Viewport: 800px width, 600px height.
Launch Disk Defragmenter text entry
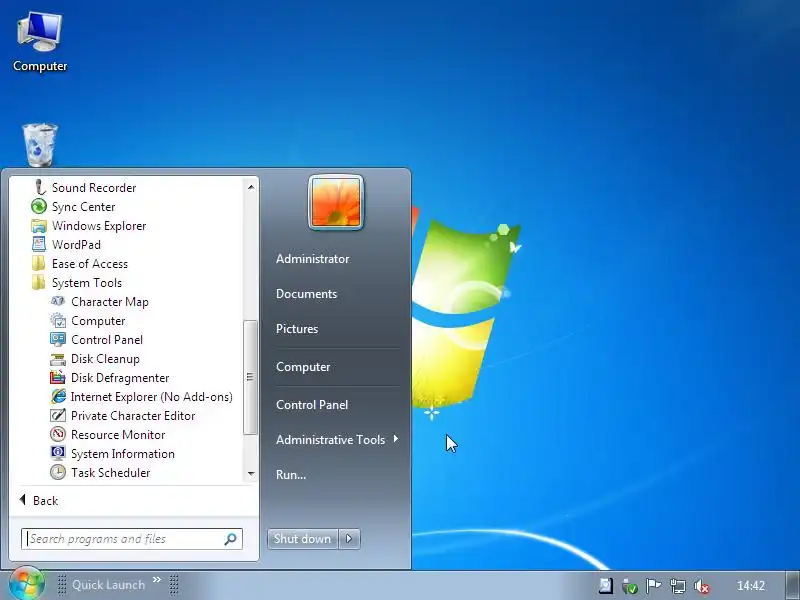coord(120,378)
